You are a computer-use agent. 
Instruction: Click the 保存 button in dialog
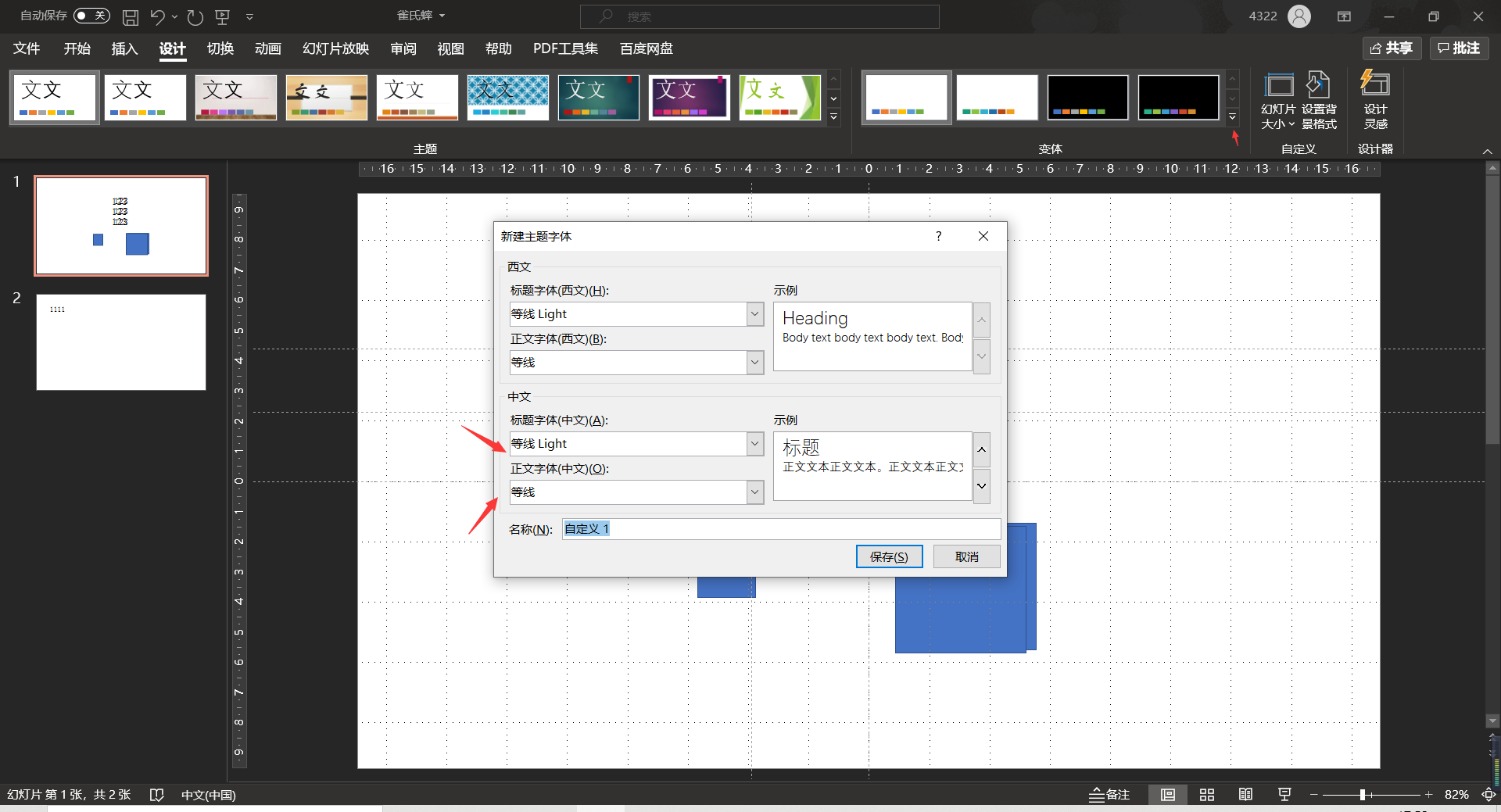click(889, 556)
